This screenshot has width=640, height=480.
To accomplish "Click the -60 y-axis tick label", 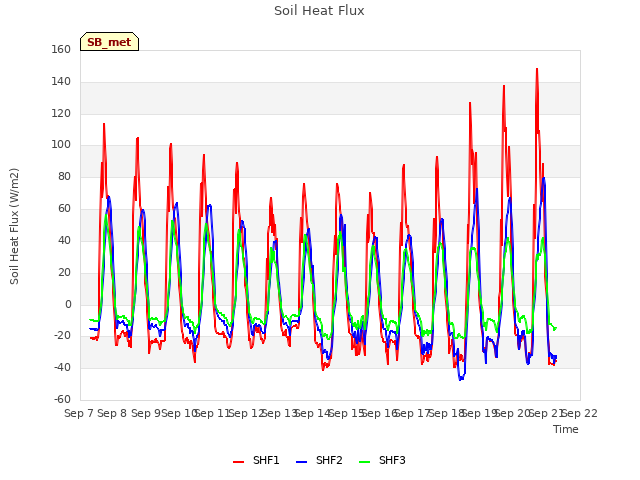I will [x=62, y=399].
